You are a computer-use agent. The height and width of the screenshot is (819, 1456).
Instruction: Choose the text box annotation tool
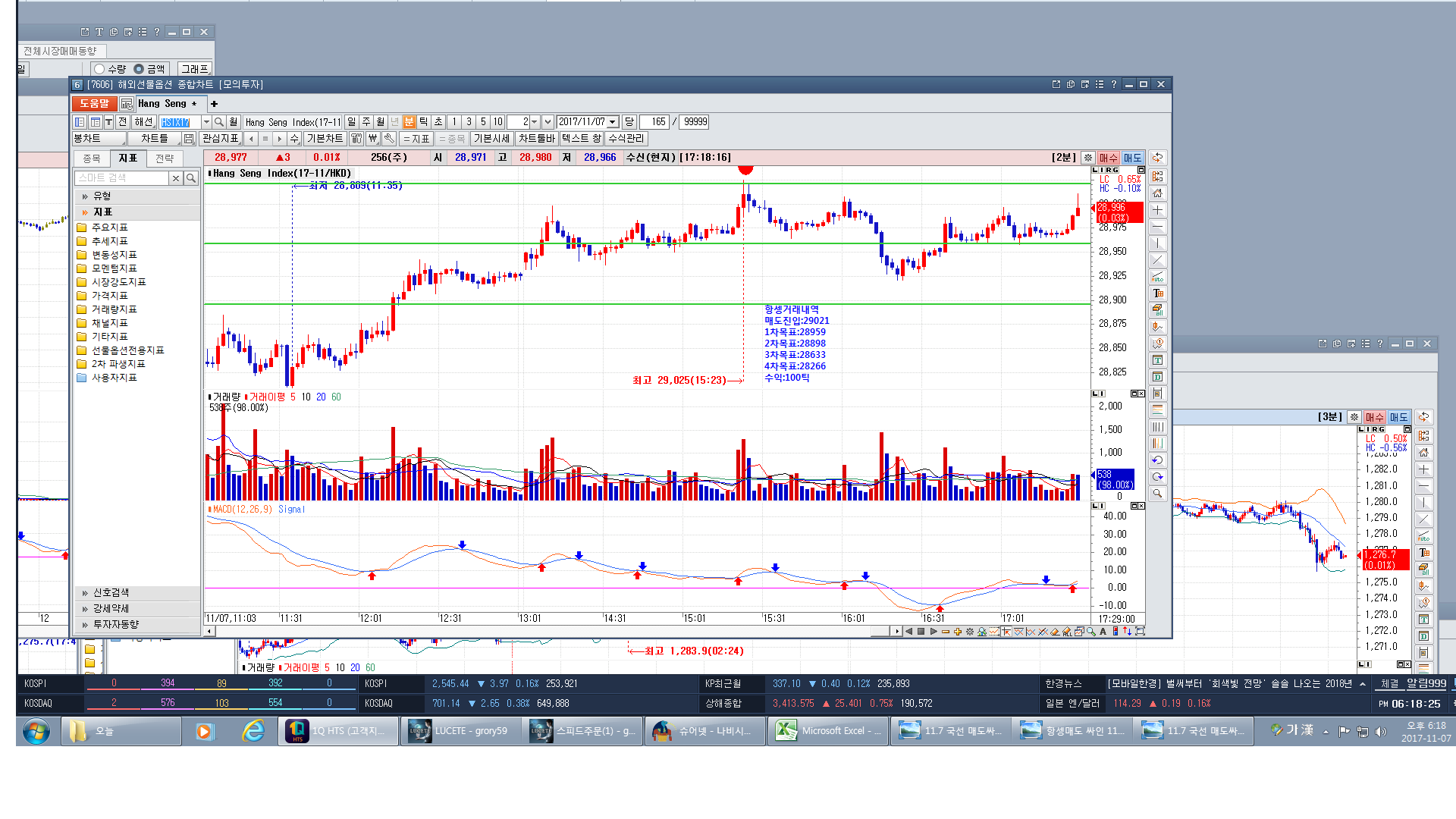click(x=1157, y=293)
